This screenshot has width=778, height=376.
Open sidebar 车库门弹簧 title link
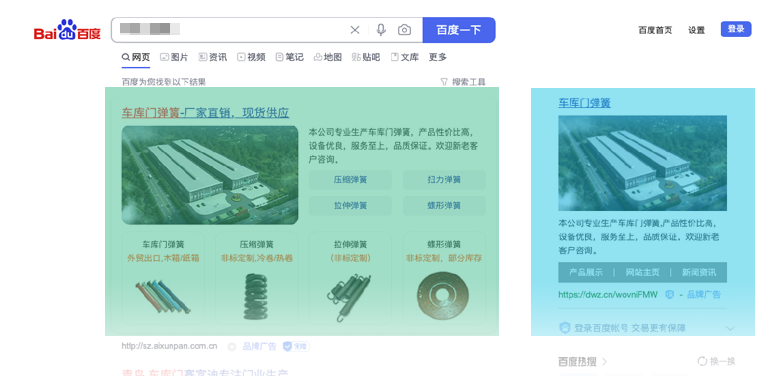click(584, 103)
